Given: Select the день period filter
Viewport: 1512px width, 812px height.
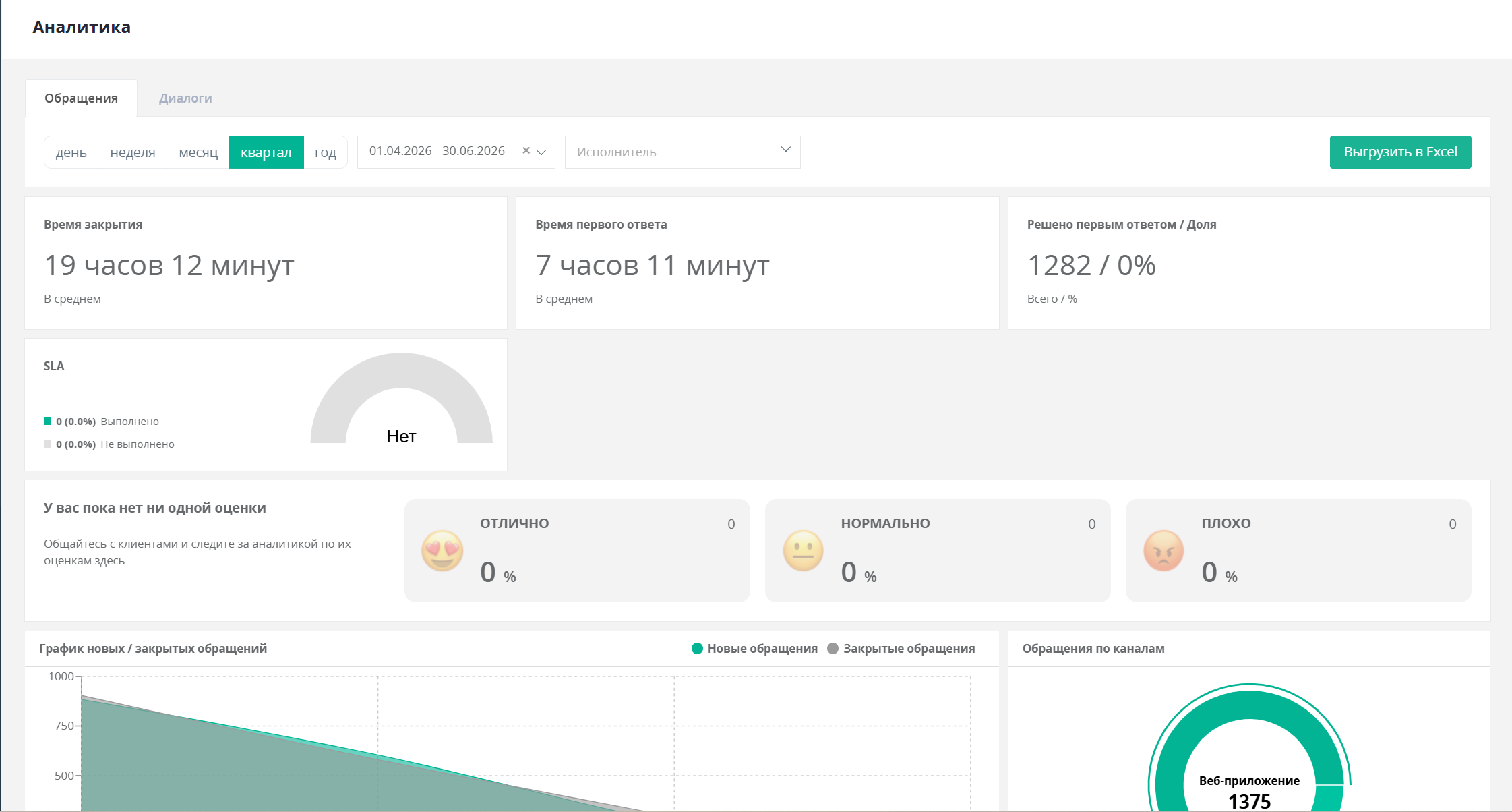Looking at the screenshot, I should pos(71,152).
